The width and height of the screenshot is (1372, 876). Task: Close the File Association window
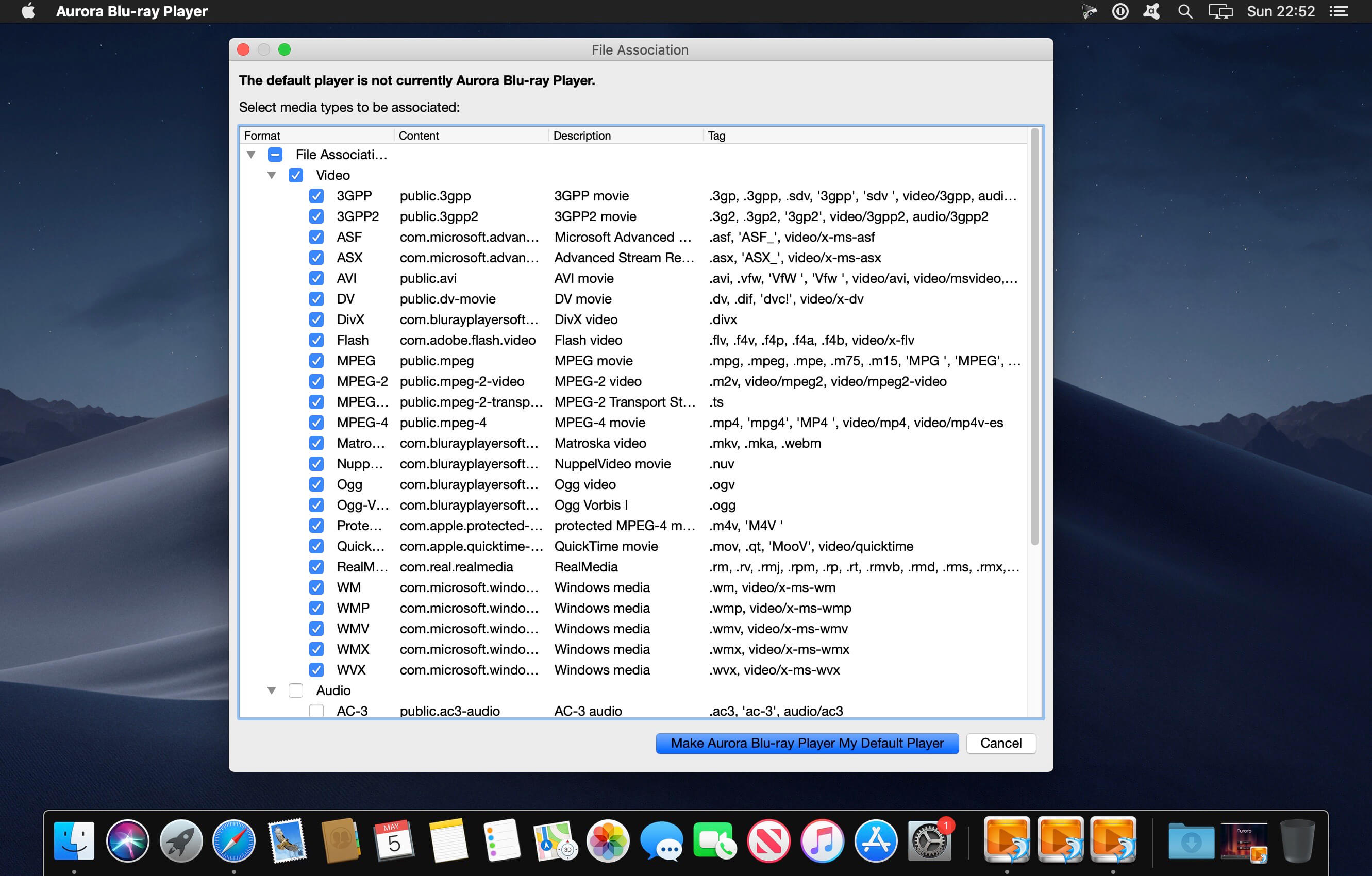click(x=243, y=49)
